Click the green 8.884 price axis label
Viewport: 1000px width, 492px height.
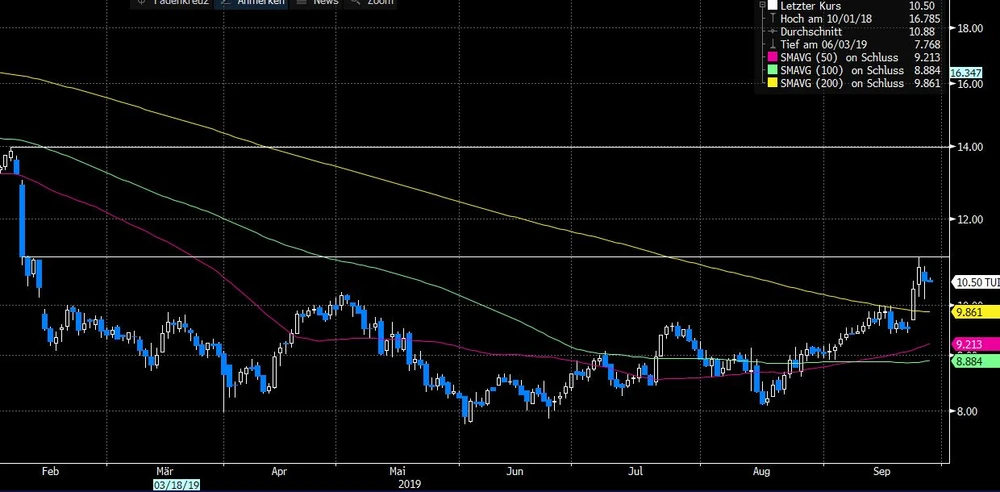tap(970, 361)
